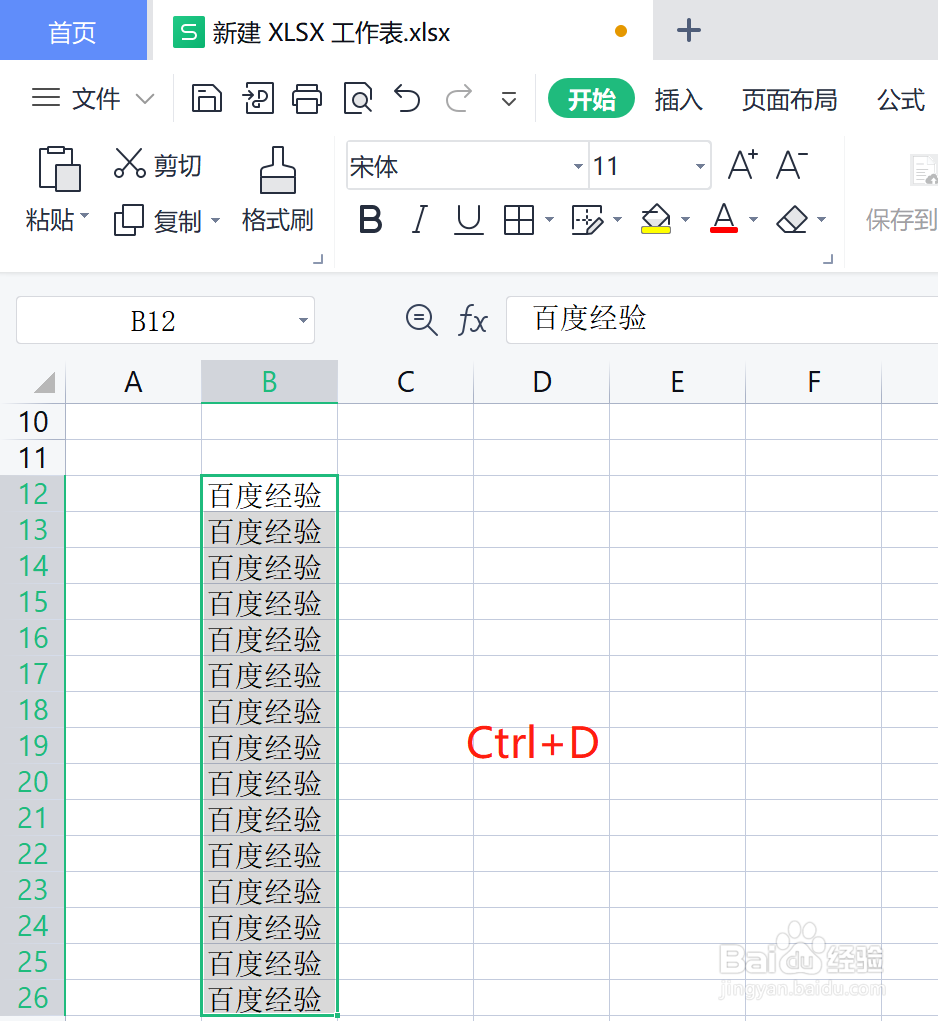938x1021 pixels.
Task: Increase font size with A+ icon
Action: click(x=743, y=165)
